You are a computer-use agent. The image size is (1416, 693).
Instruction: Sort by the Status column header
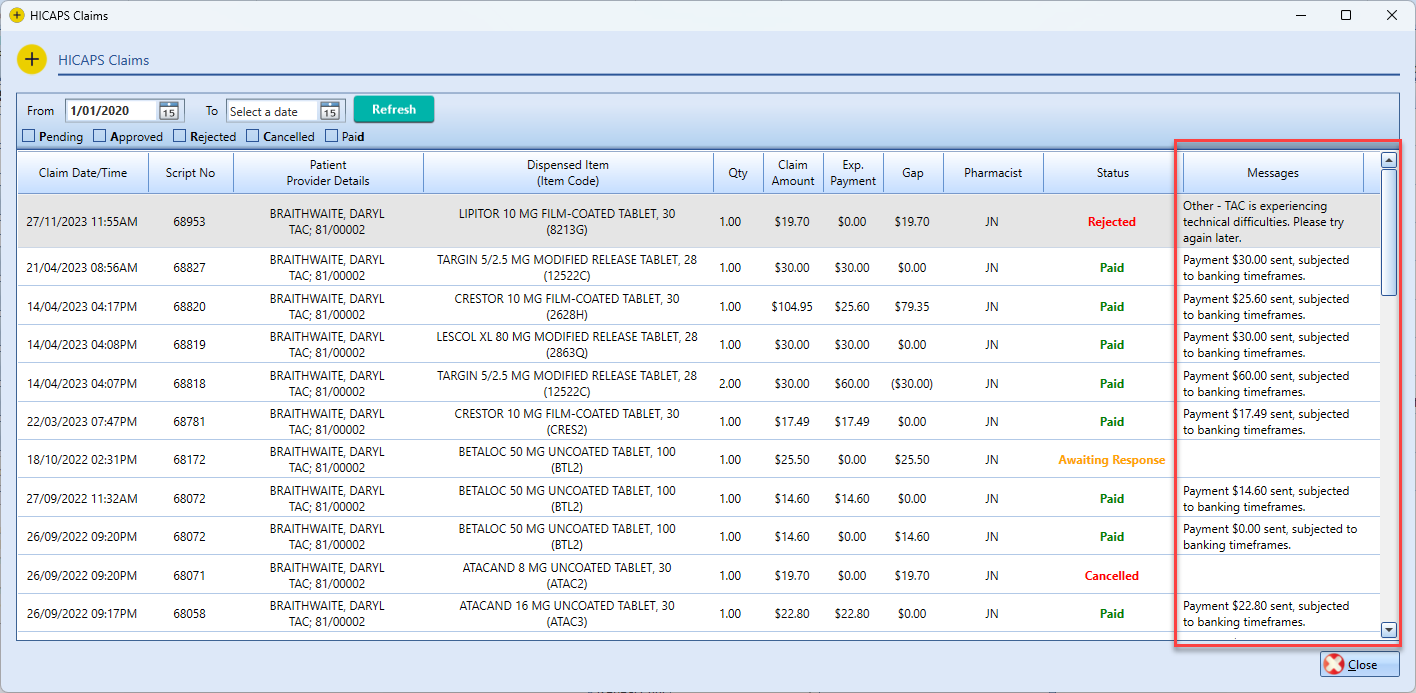click(x=1112, y=173)
